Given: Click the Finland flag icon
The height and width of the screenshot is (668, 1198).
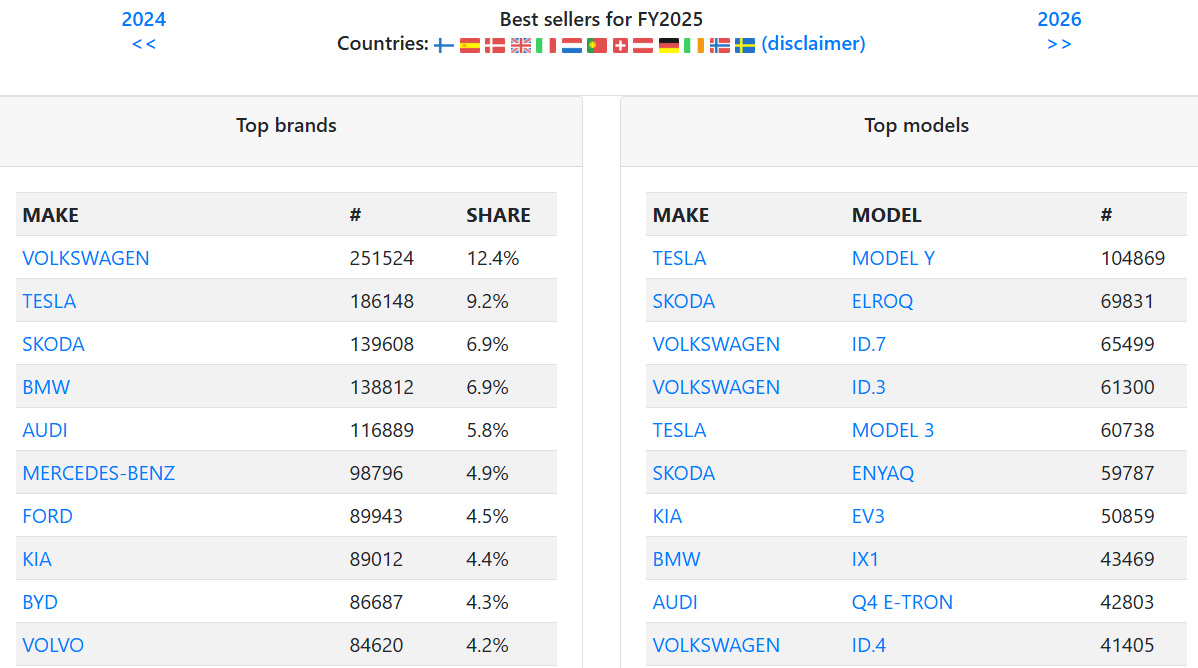Looking at the screenshot, I should point(444,45).
